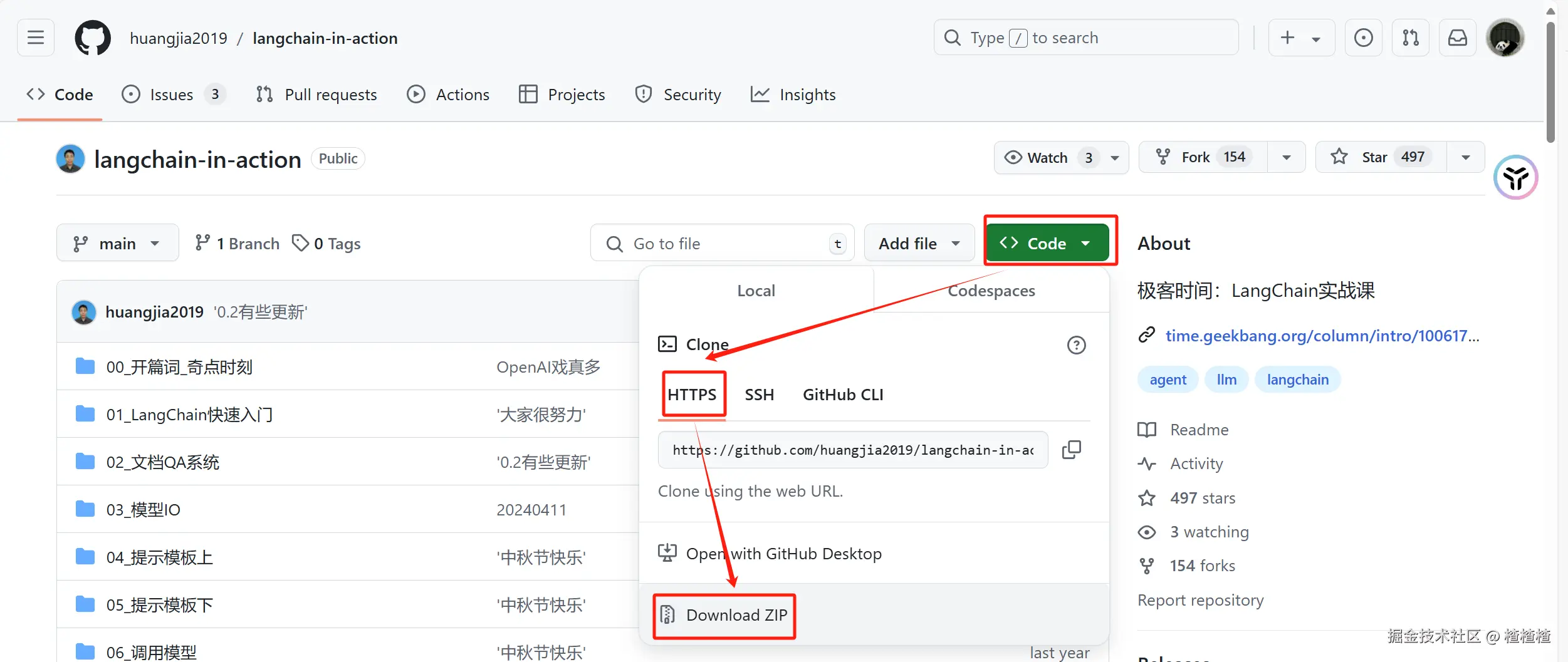Open the issues shortcut icon in header

(x=1363, y=38)
